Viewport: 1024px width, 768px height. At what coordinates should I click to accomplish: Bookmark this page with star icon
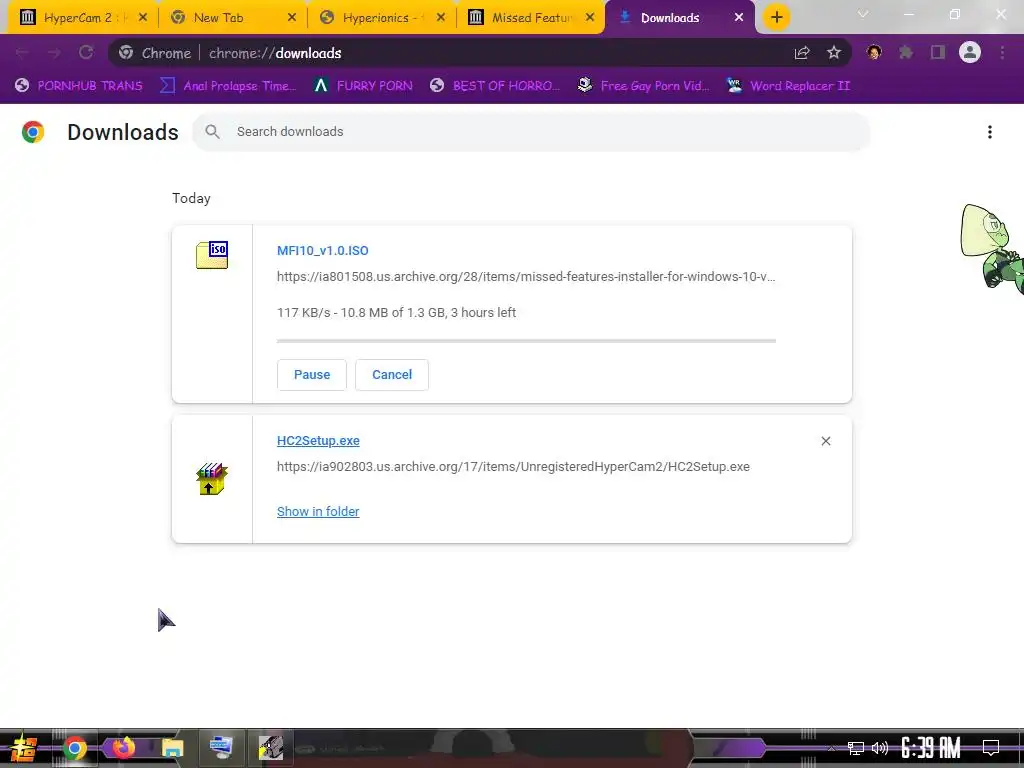[834, 53]
